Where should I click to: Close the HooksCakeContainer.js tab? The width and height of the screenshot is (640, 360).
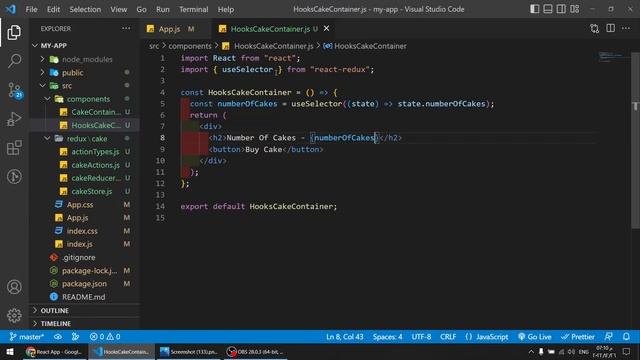(x=327, y=28)
